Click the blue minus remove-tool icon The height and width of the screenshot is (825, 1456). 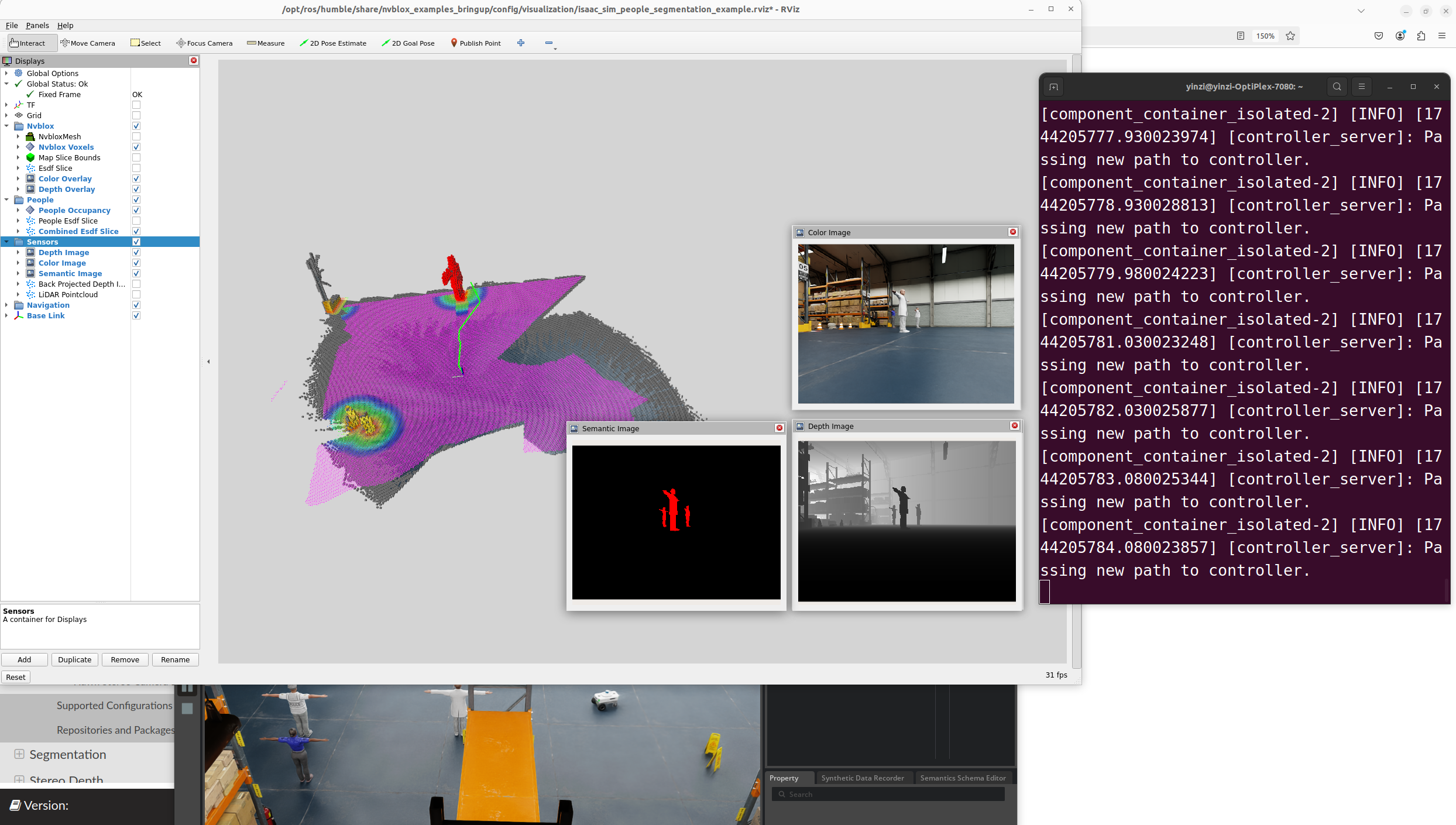click(549, 43)
